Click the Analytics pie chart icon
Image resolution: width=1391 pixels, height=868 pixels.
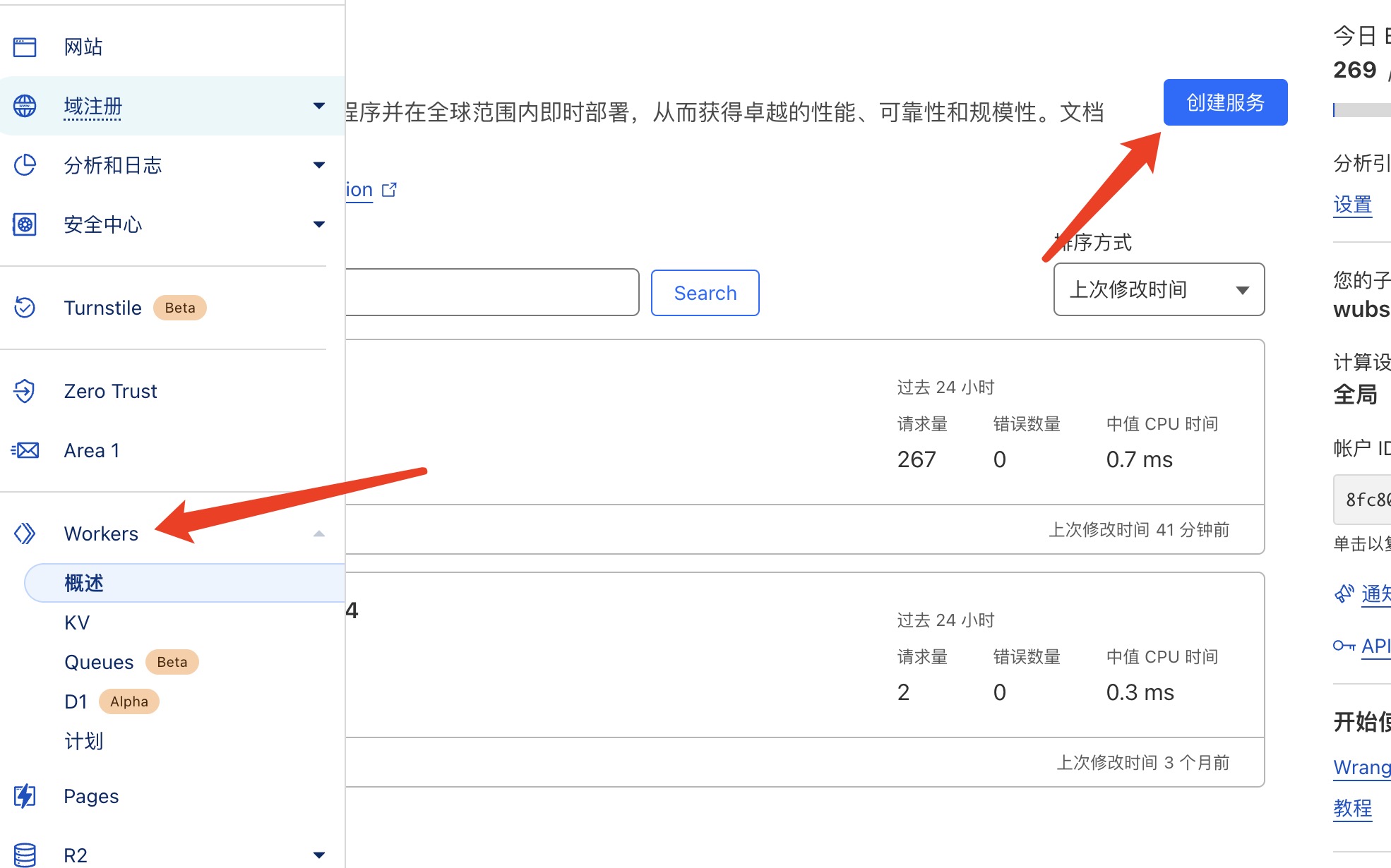pyautogui.click(x=25, y=165)
